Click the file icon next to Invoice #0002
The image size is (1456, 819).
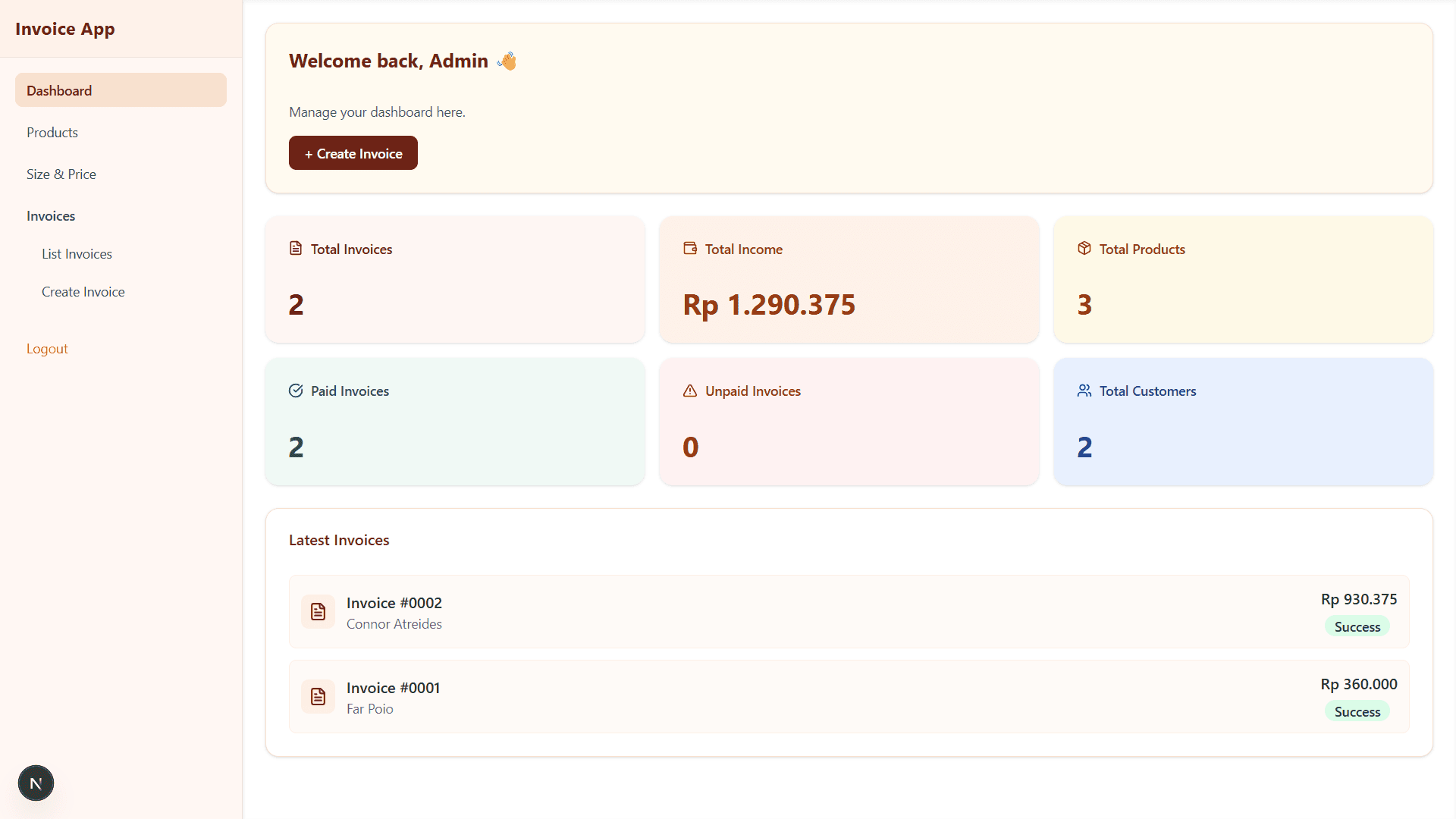click(318, 612)
